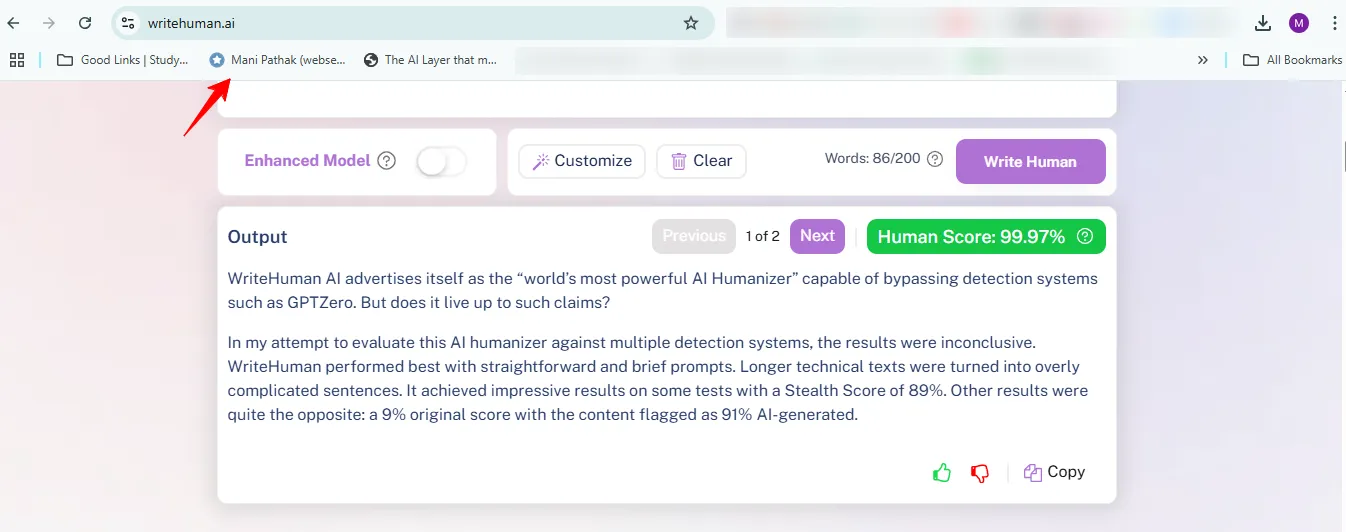Open the Enhanced Model help icon
The height and width of the screenshot is (532, 1346).
(x=387, y=161)
